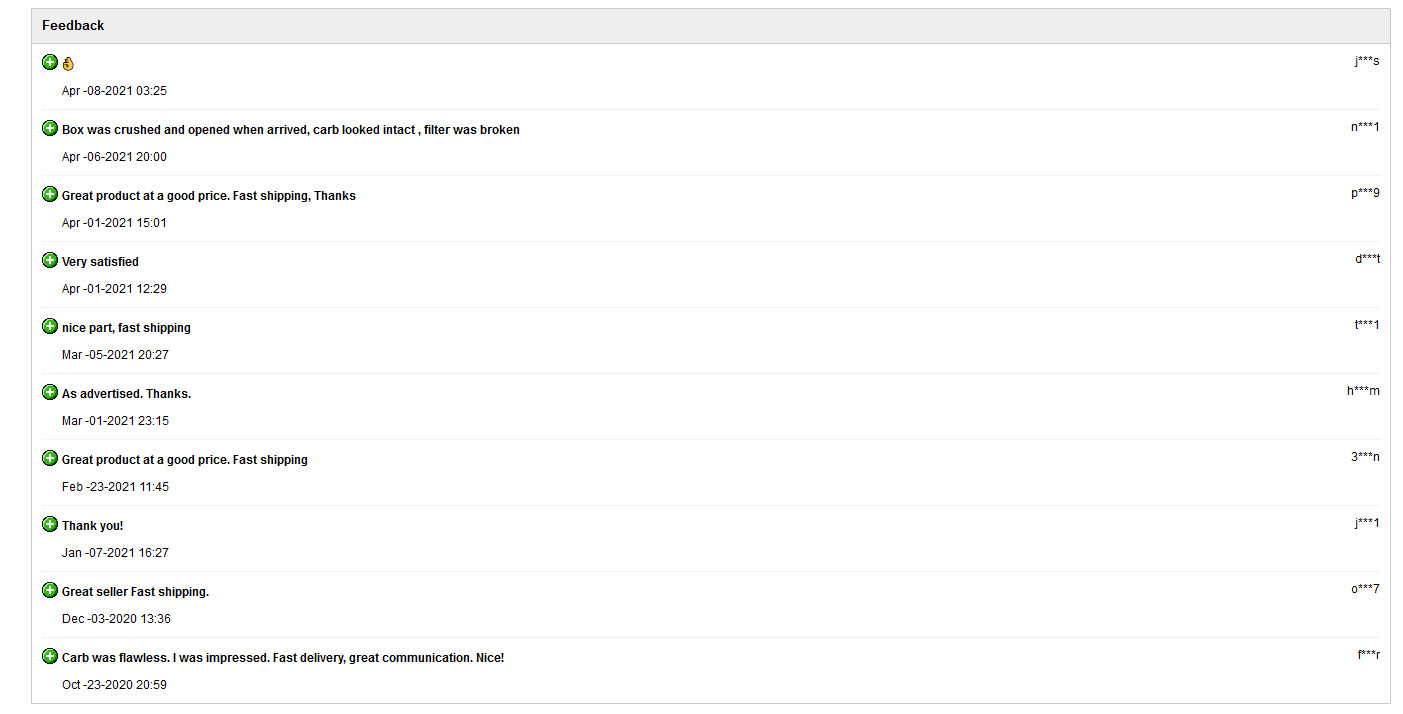This screenshot has height=714, width=1403.
Task: Click the comment 'nice part, fast shipping'
Action: [126, 328]
